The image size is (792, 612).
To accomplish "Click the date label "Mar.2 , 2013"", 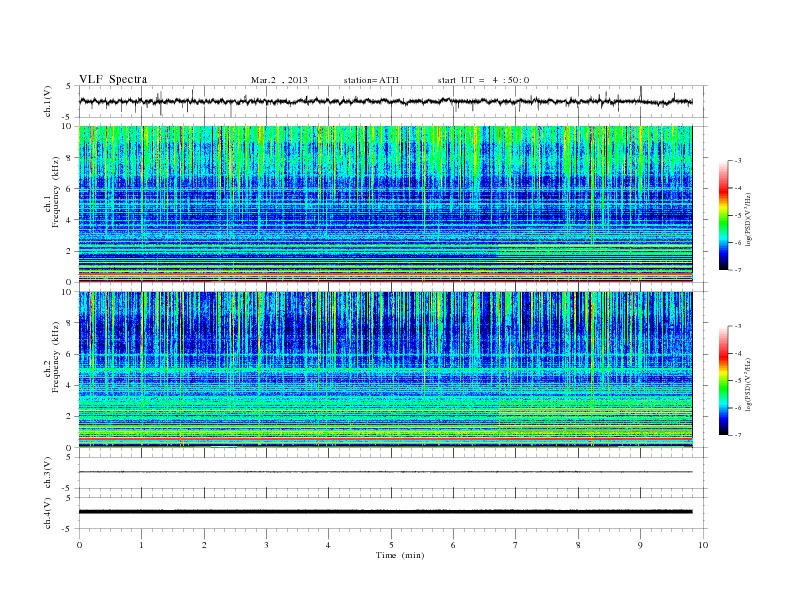I will [x=279, y=80].
